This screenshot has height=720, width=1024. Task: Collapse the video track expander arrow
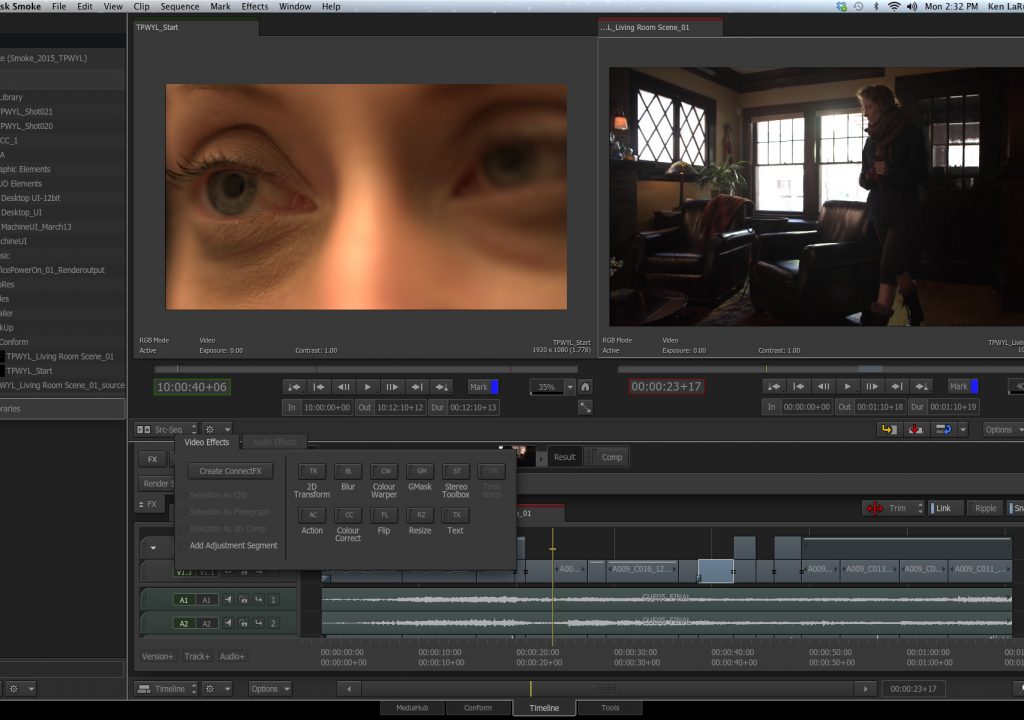click(x=153, y=548)
